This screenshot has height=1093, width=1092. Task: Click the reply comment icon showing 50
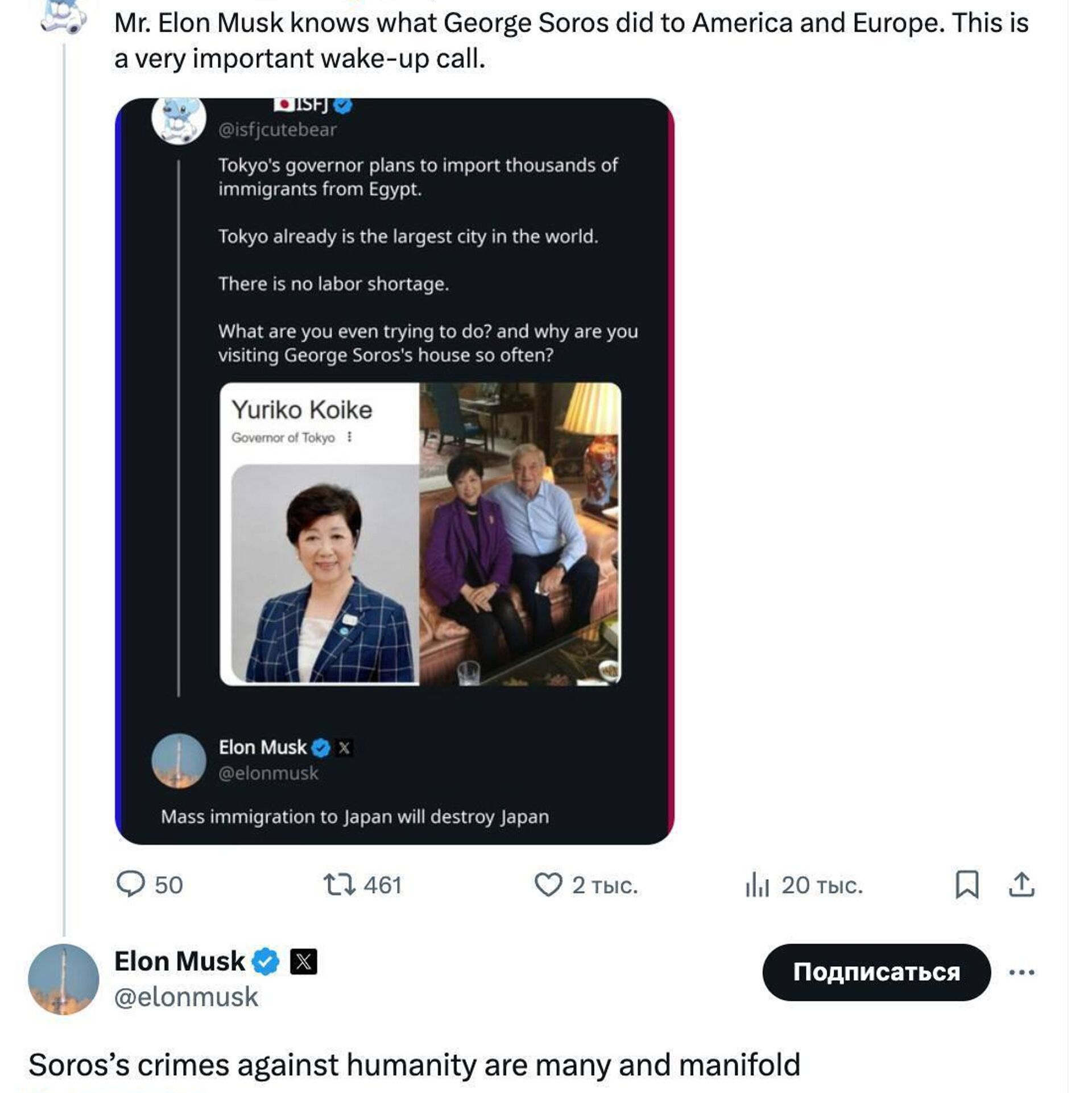pos(130,885)
